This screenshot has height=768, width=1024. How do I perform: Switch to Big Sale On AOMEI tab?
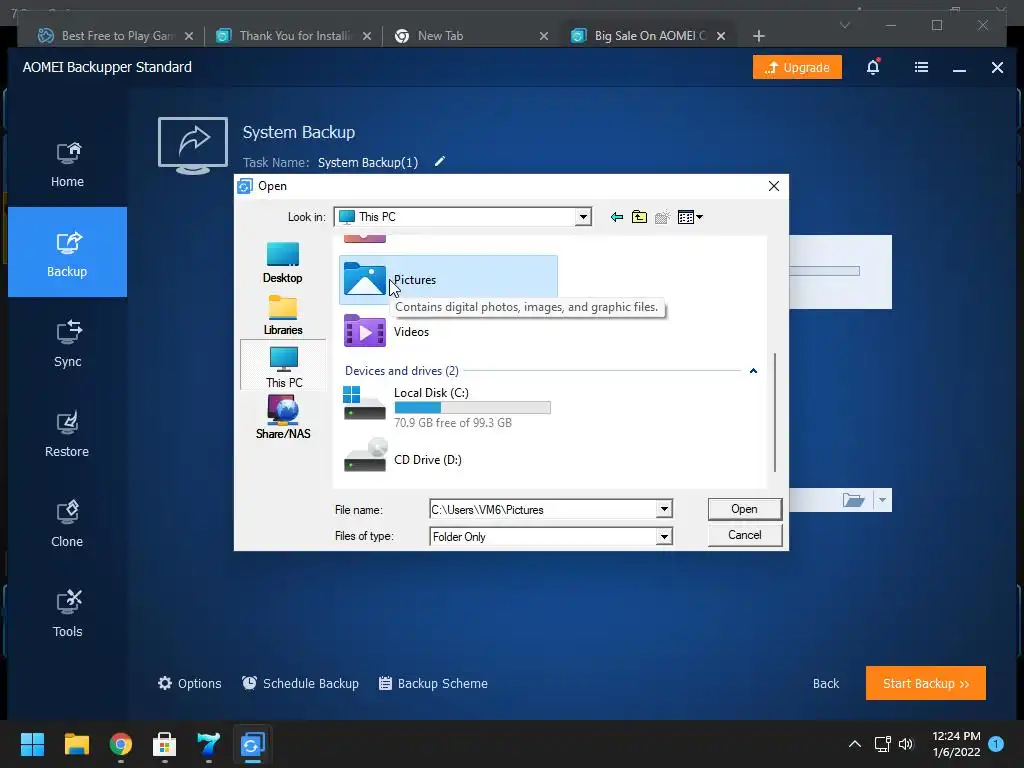tap(647, 36)
